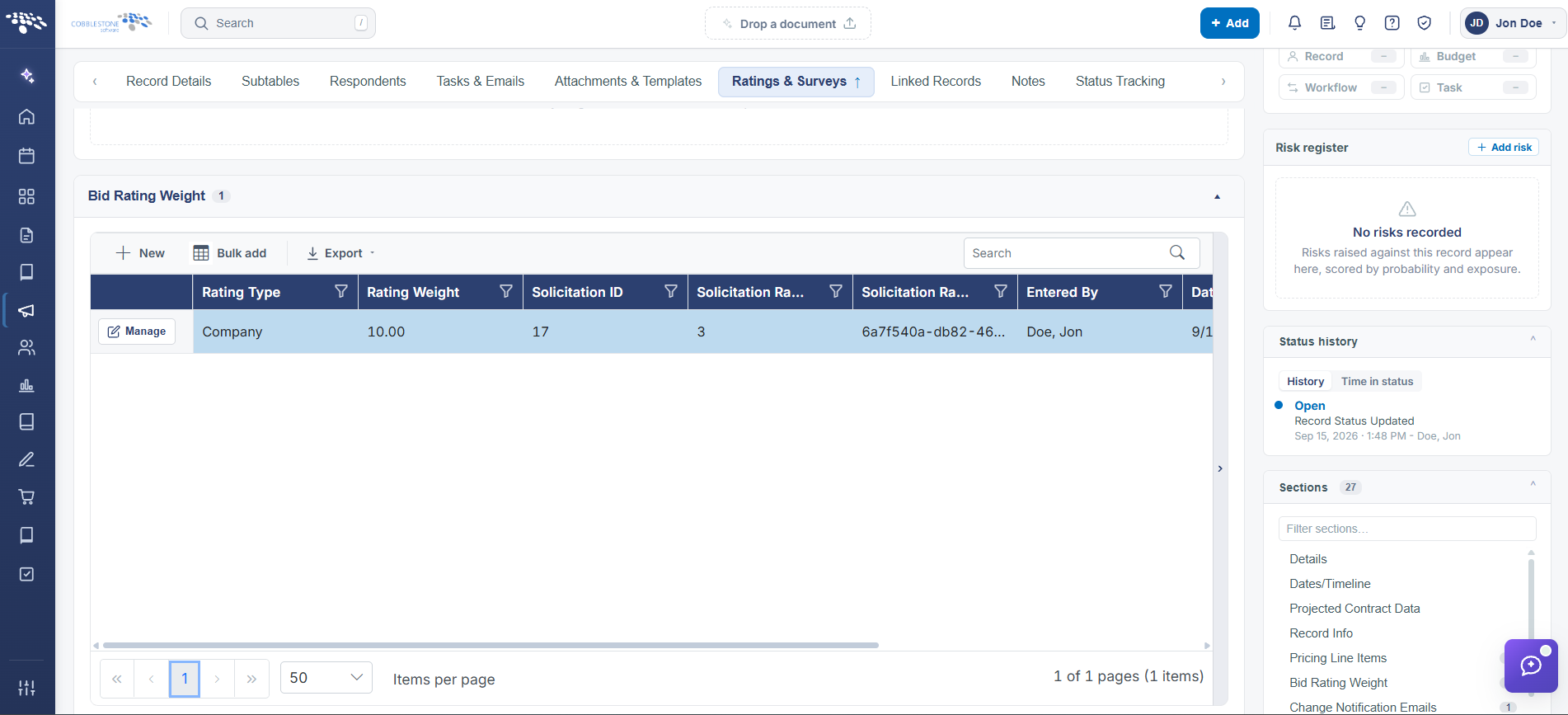This screenshot has height=715, width=1568.
Task: Collapse the Bid Rating Weight section
Action: [x=1217, y=196]
